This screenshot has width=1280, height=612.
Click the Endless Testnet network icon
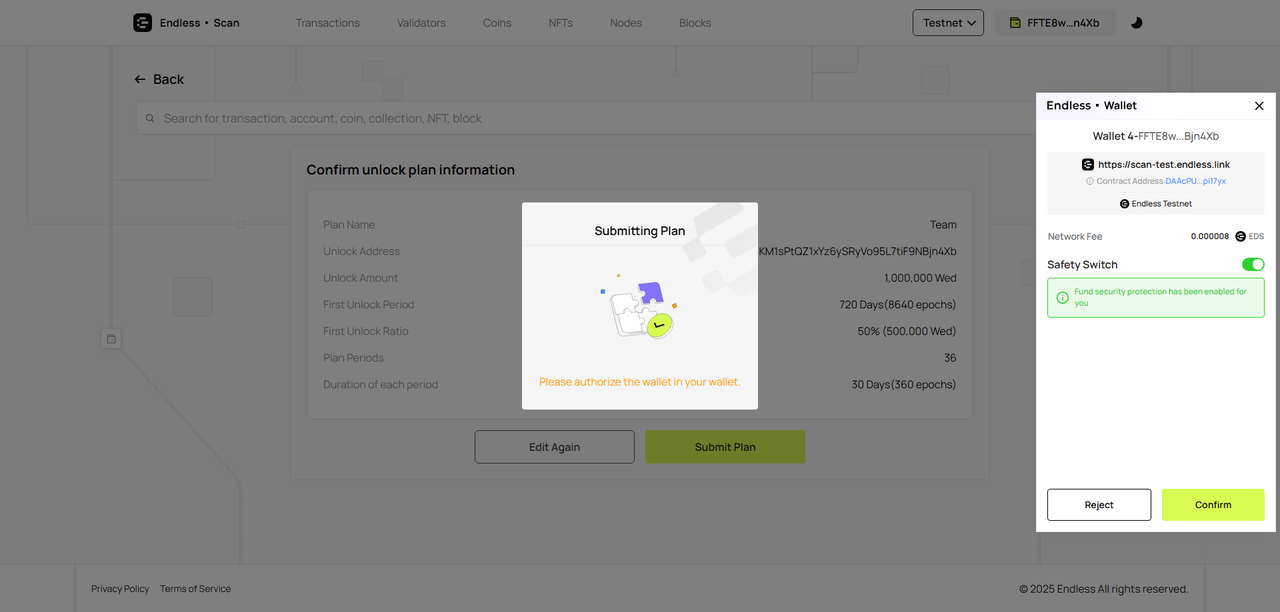pos(1124,204)
